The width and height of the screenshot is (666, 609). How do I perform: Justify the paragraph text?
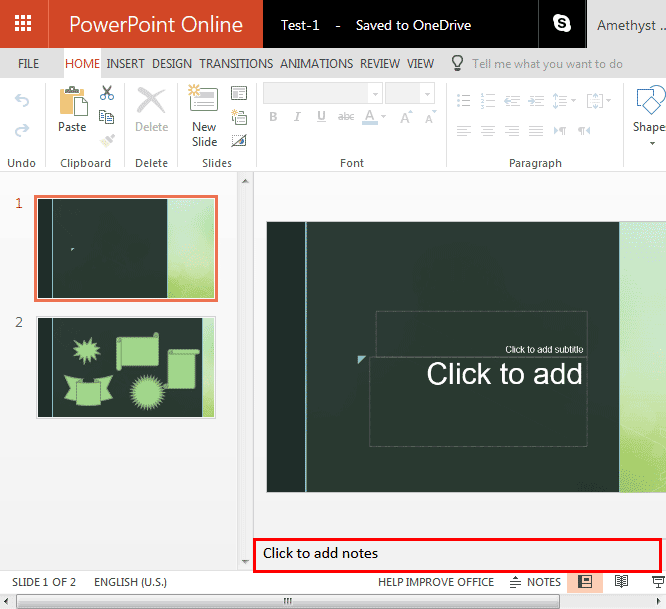[x=536, y=131]
